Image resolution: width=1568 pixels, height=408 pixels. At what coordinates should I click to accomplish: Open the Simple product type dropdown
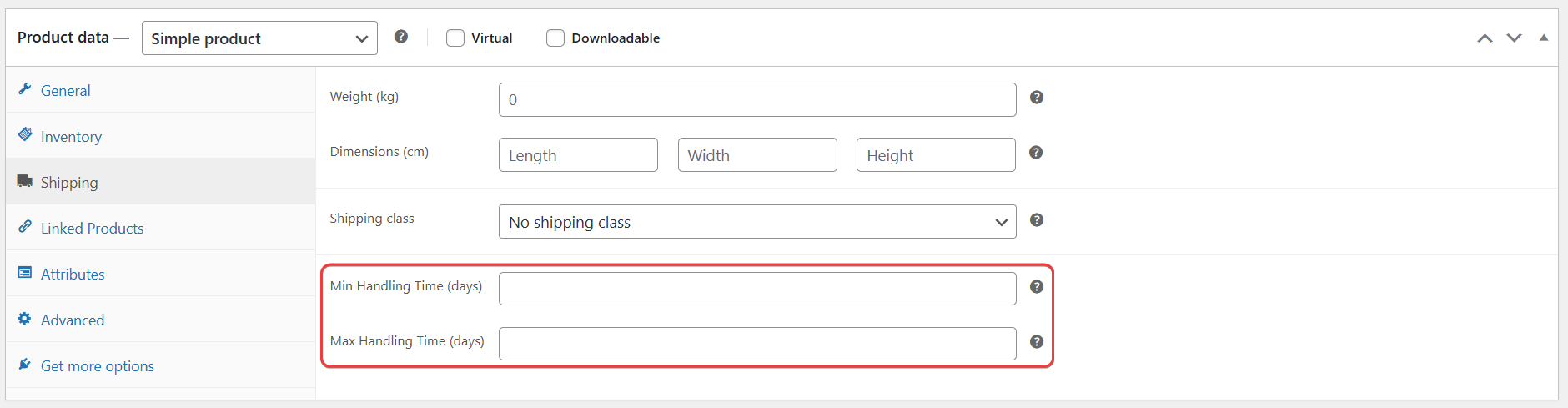coord(259,38)
